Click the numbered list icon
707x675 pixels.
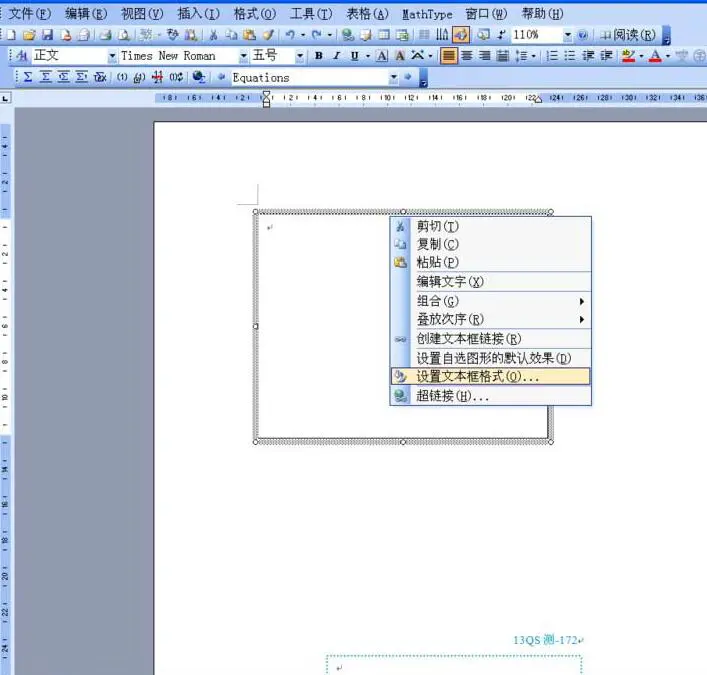(x=553, y=56)
